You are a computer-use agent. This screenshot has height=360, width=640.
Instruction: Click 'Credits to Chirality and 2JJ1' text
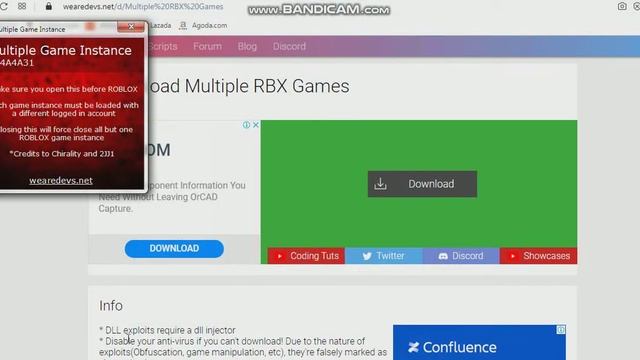62,154
